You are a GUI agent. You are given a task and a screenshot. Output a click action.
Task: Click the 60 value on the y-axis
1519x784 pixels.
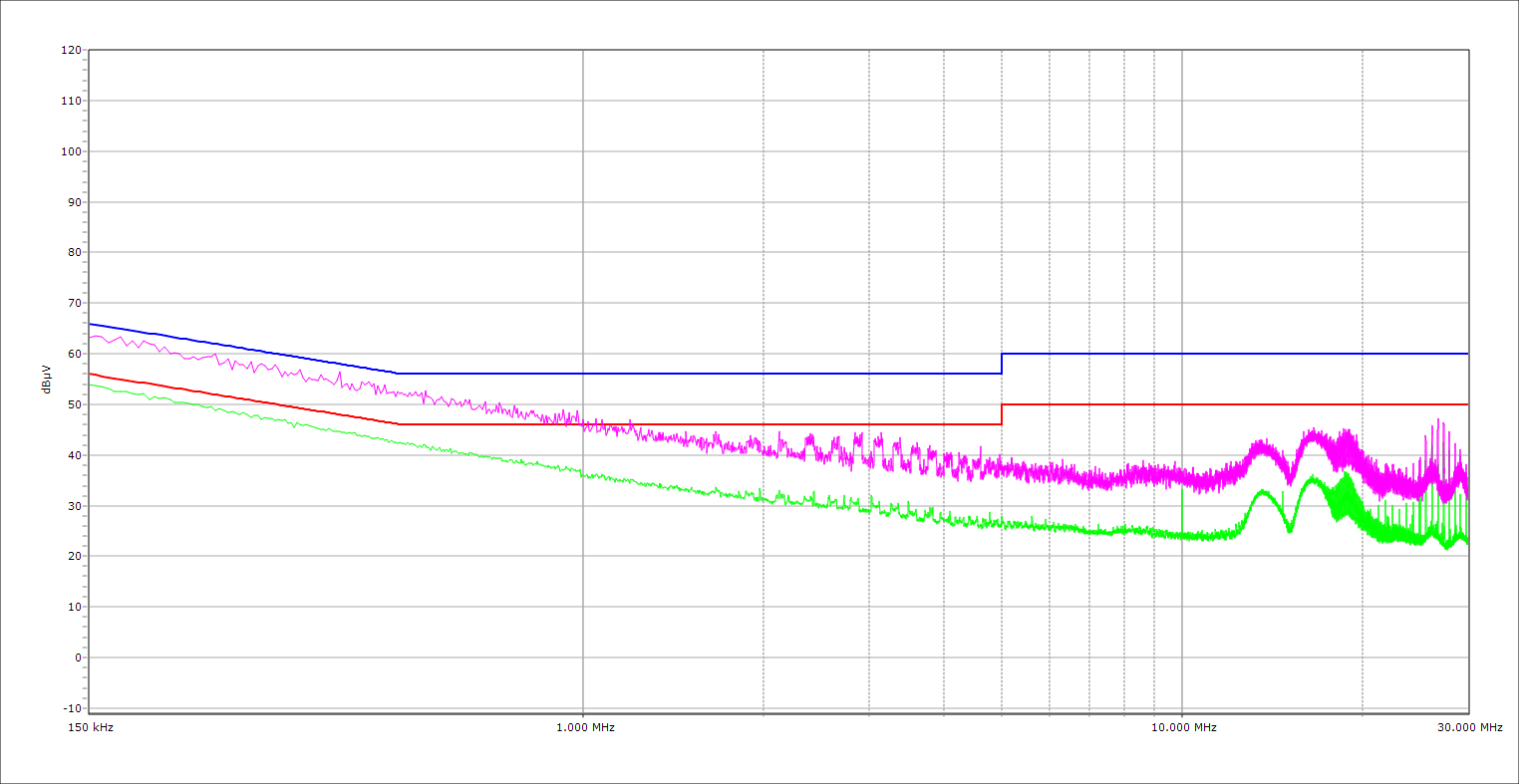74,354
